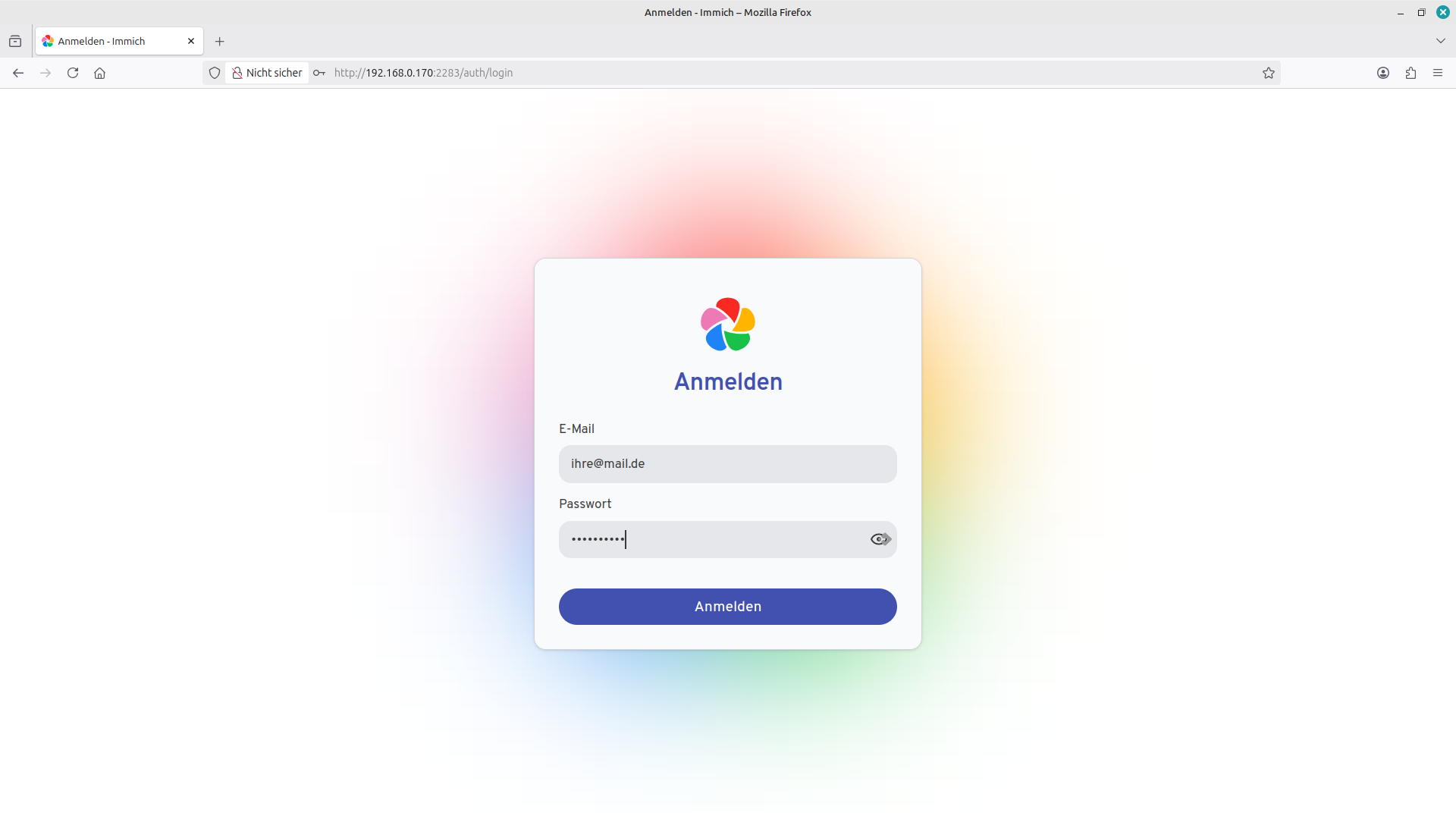Image resolution: width=1456 pixels, height=819 pixels.
Task: Open the recent browsing tab view icon
Action: [x=15, y=41]
